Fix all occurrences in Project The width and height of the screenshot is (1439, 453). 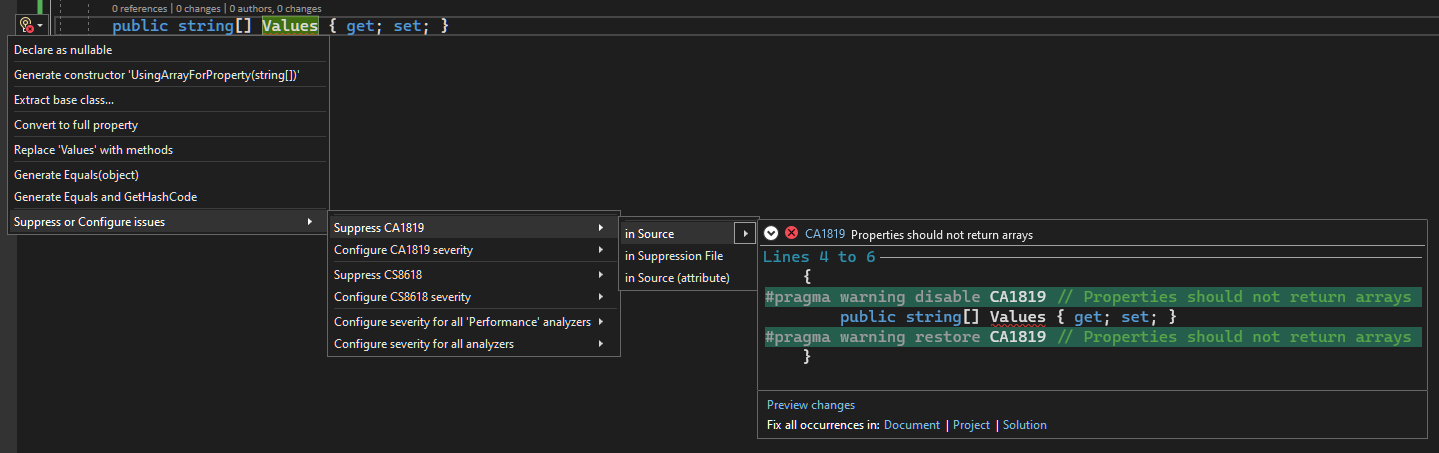971,425
